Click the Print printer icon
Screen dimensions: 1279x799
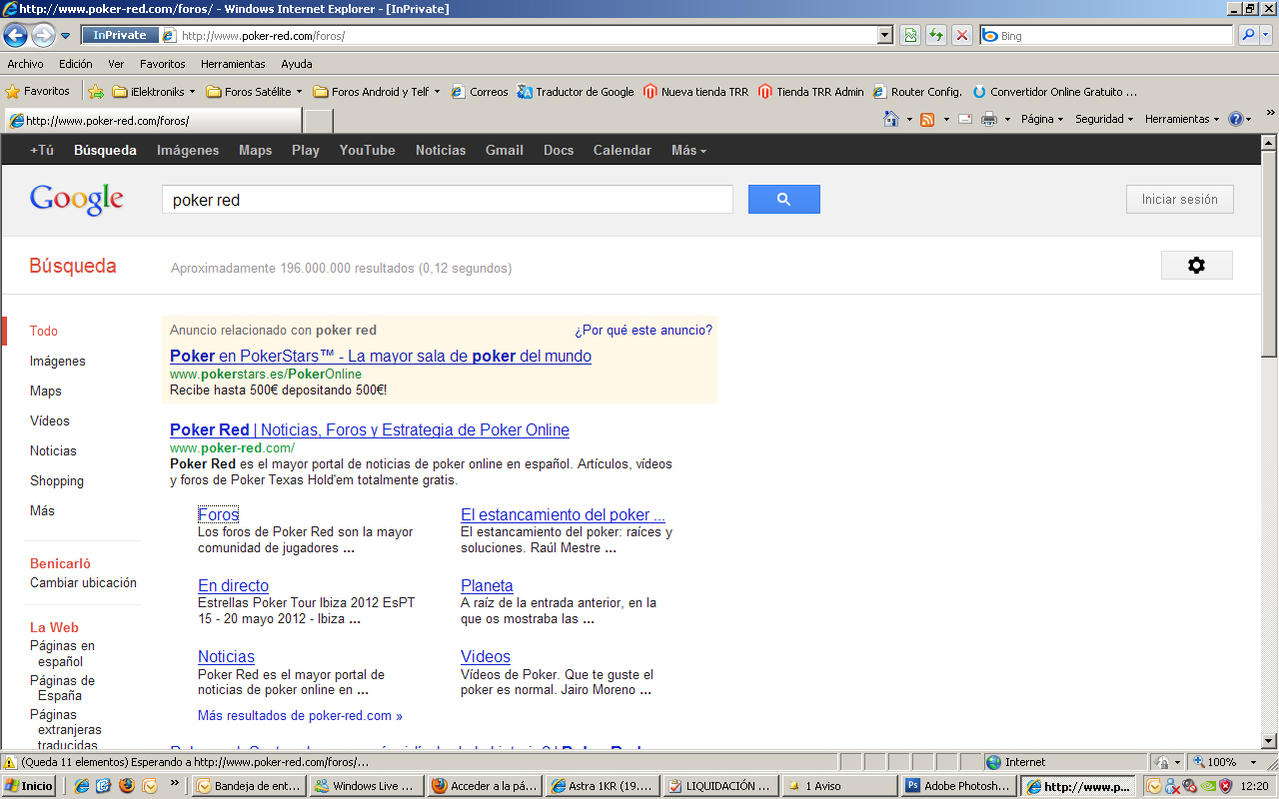tap(989, 119)
